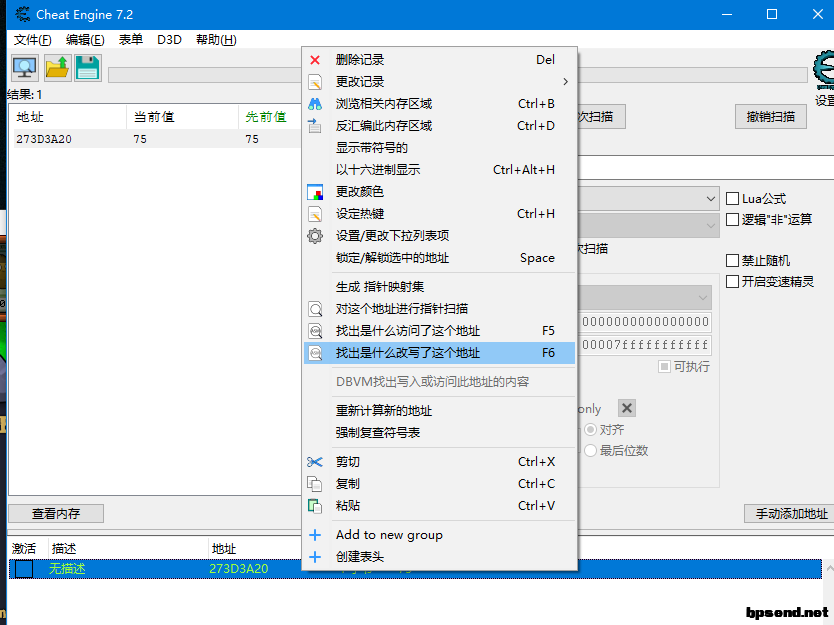Viewport: 834px width, 625px height.
Task: Select the 最后位数 radio button
Action: coord(590,451)
